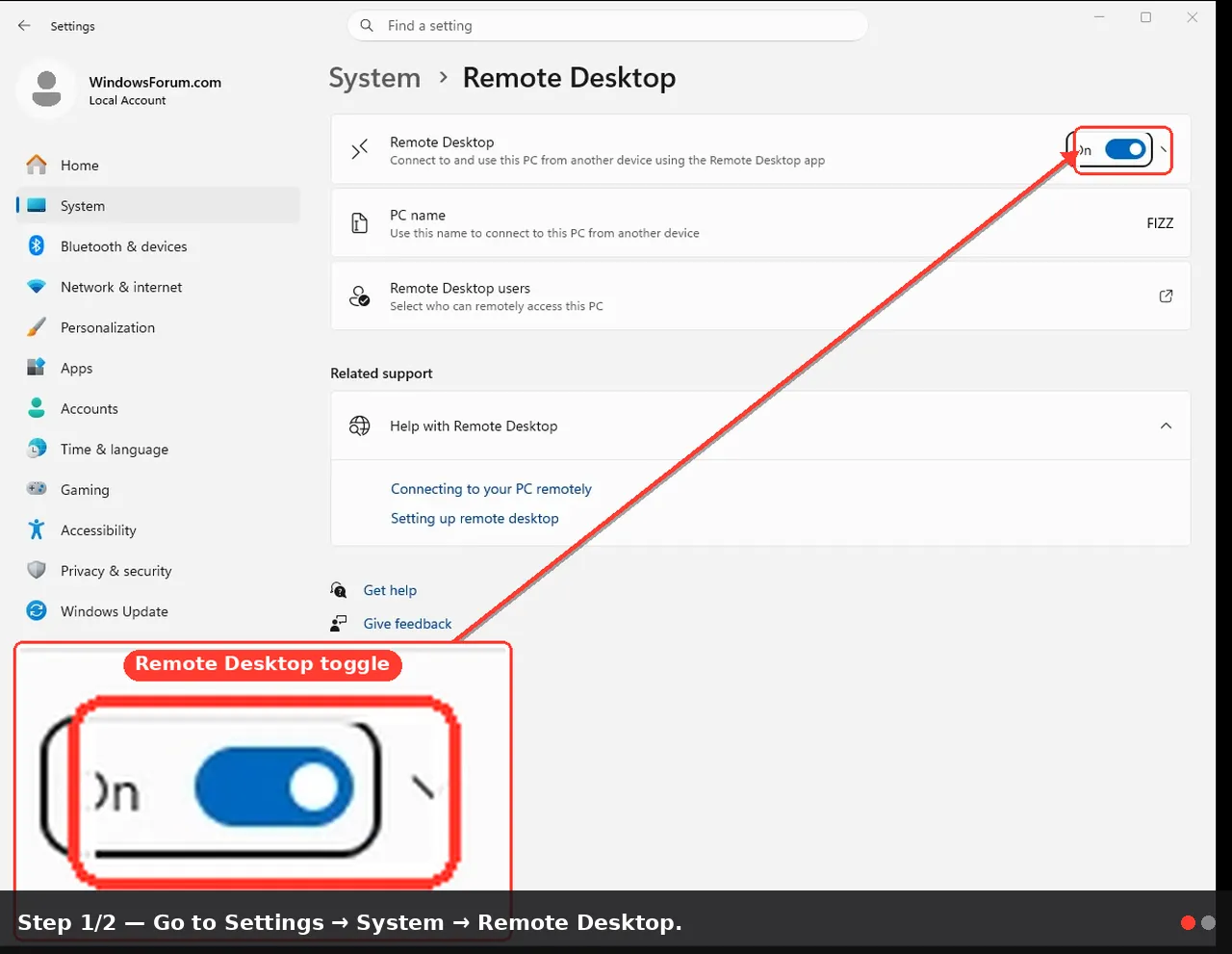
Task: Click the Accessibility figure icon
Action: pyautogui.click(x=37, y=530)
